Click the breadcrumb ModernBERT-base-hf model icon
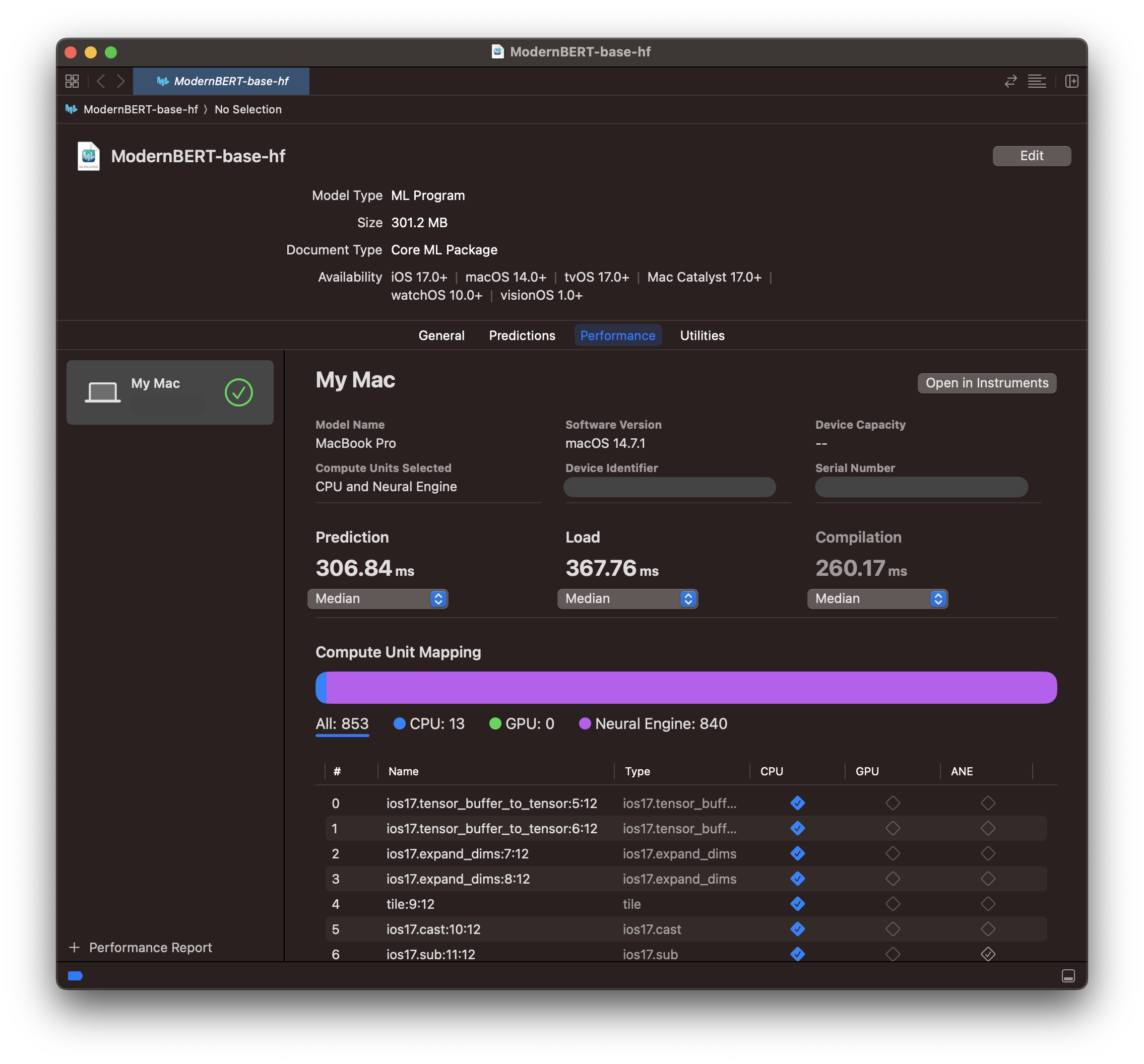 point(72,109)
